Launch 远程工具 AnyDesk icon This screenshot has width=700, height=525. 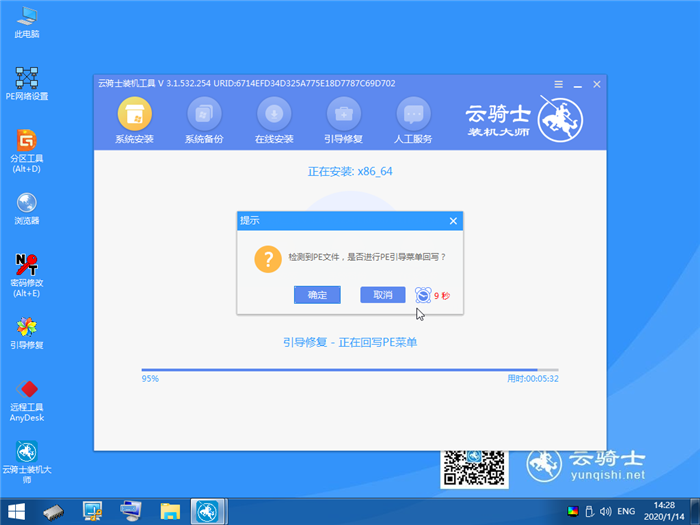(x=27, y=400)
